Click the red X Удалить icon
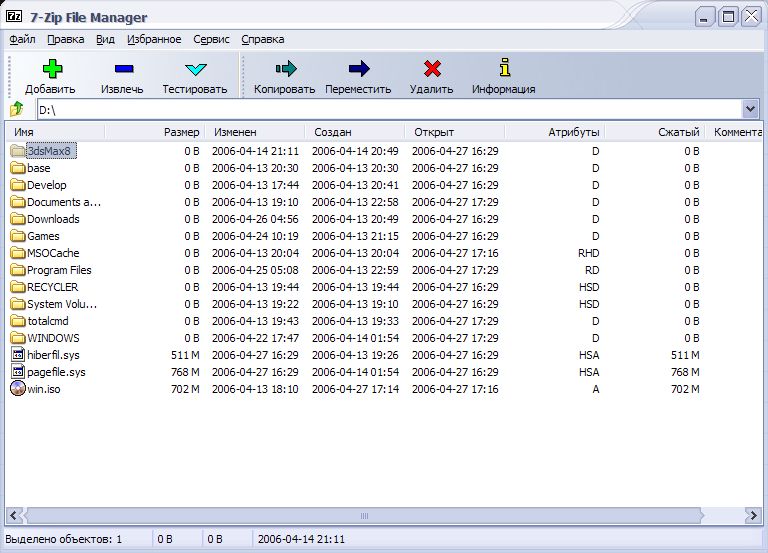The width and height of the screenshot is (768, 553). [x=432, y=69]
